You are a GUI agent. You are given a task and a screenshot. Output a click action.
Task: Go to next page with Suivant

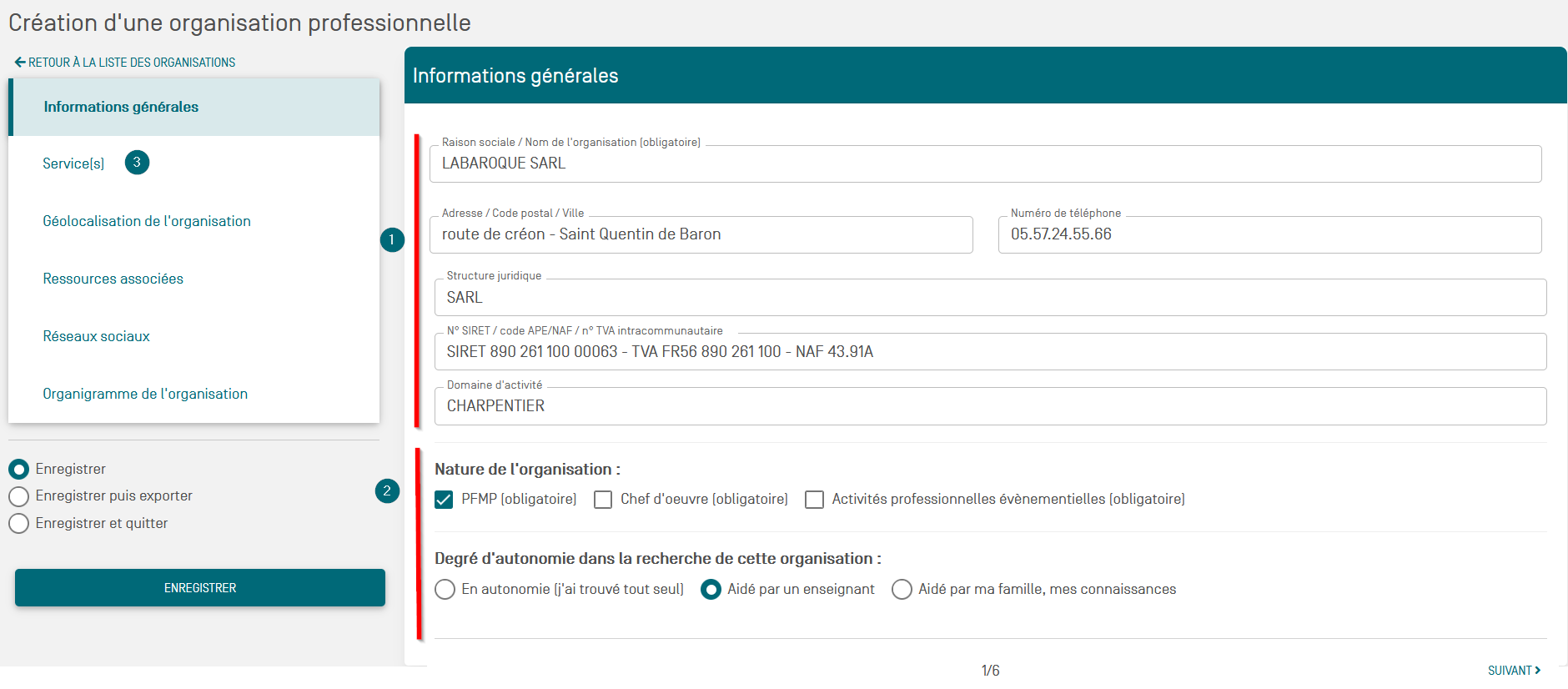pyautogui.click(x=1513, y=671)
